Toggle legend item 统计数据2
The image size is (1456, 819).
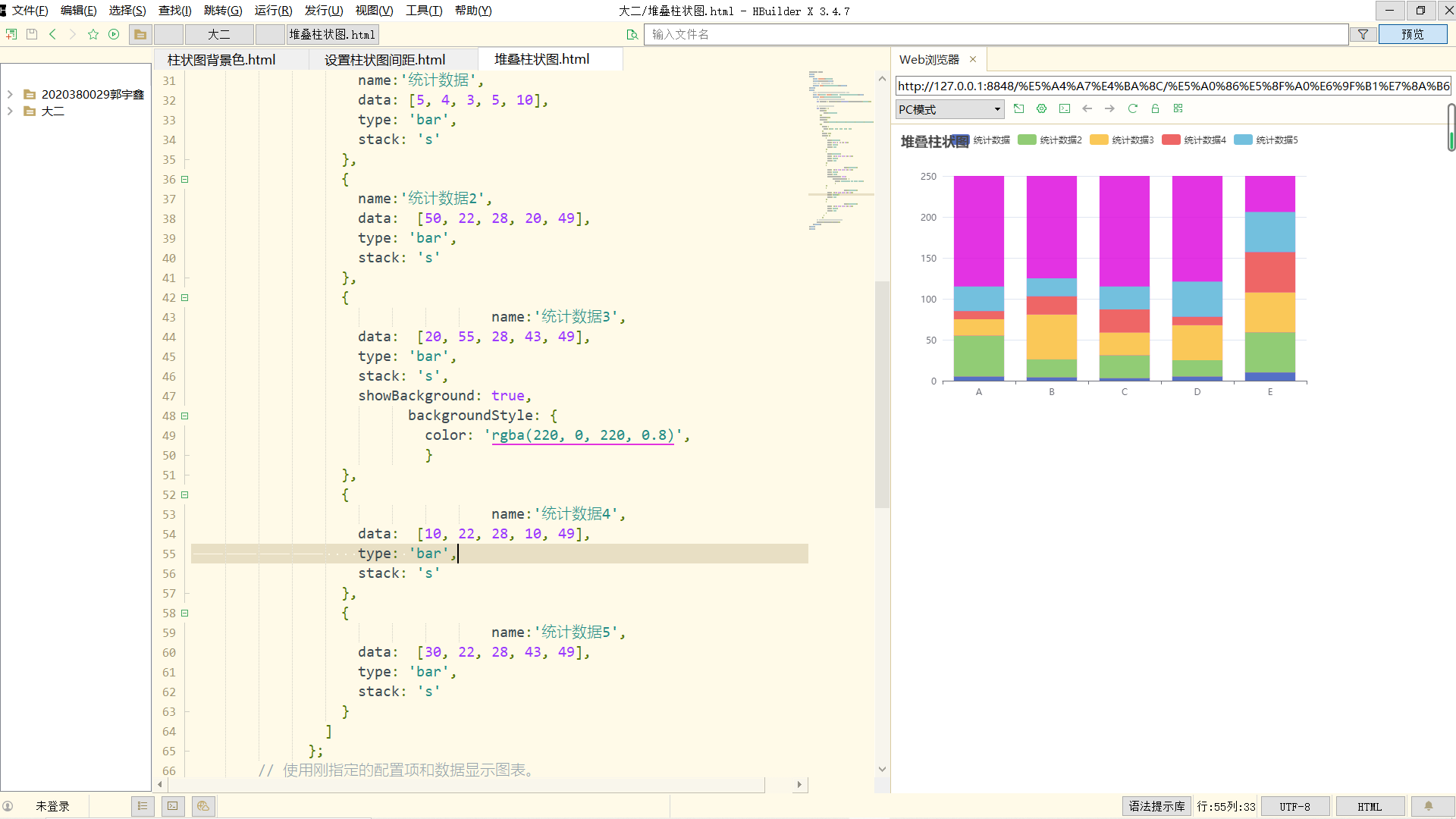(1050, 140)
